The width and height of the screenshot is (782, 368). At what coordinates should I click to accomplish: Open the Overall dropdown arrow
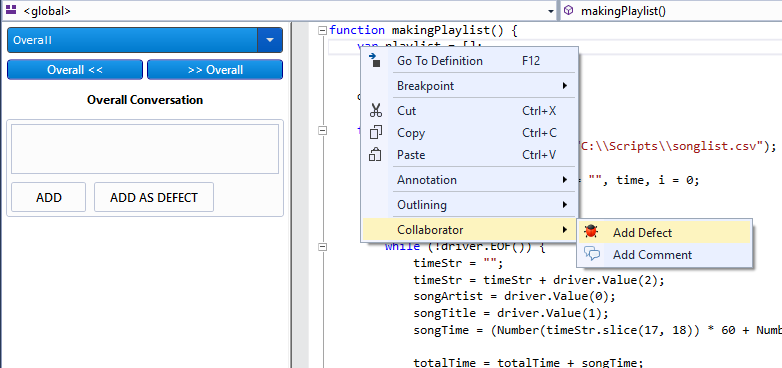click(x=270, y=40)
